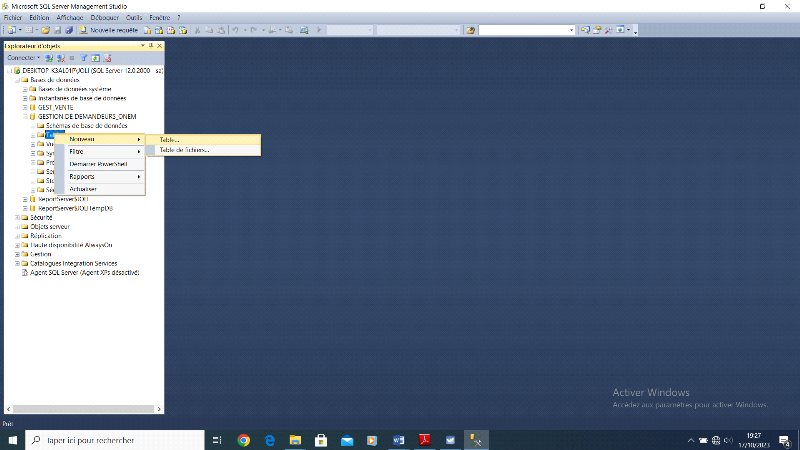Choose Démarrer PowerShell in context menu
800x450 pixels.
(99, 164)
